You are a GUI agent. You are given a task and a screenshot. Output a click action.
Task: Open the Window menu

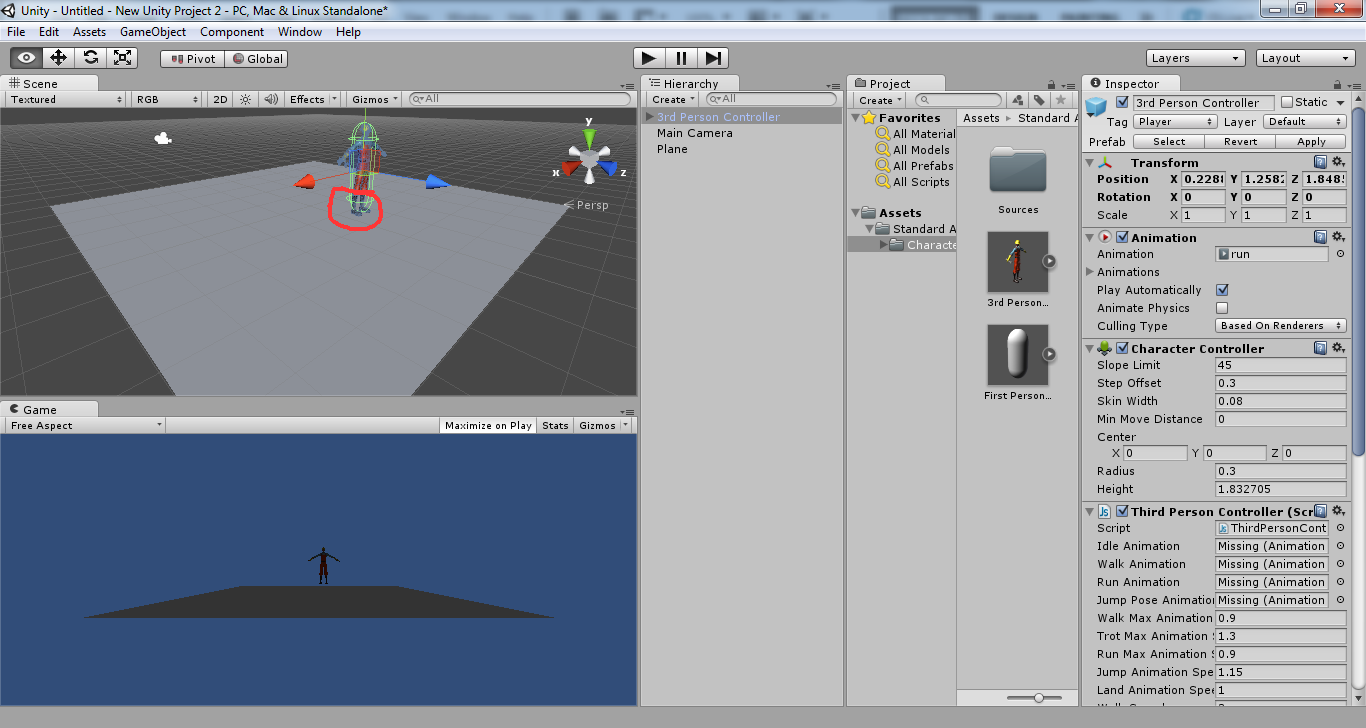(x=300, y=32)
